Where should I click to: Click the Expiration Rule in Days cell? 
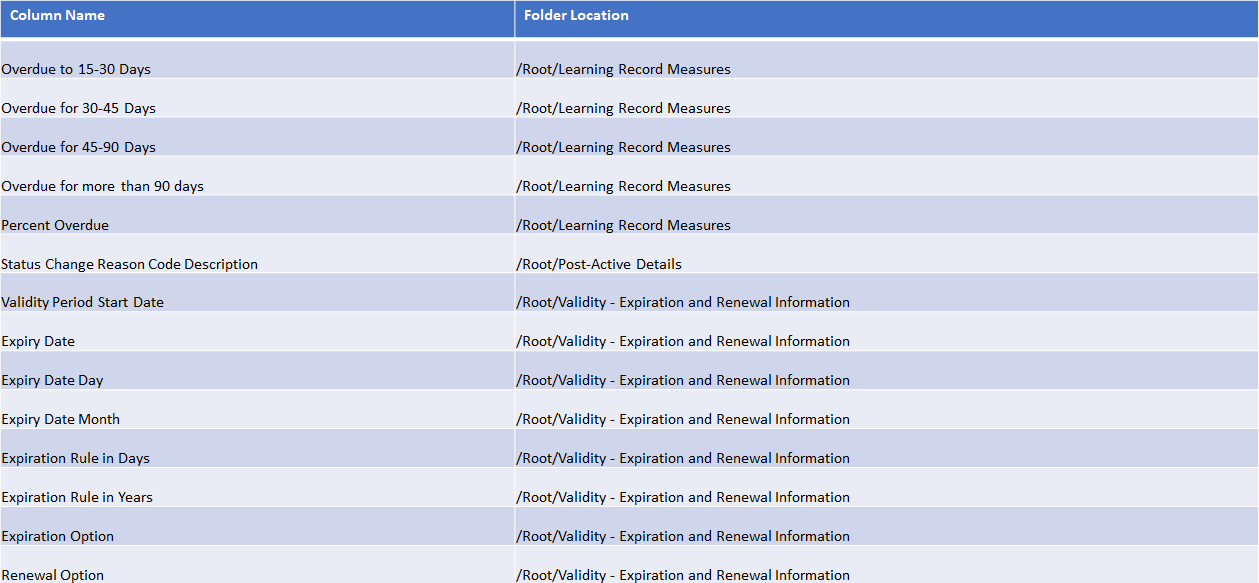pos(75,458)
